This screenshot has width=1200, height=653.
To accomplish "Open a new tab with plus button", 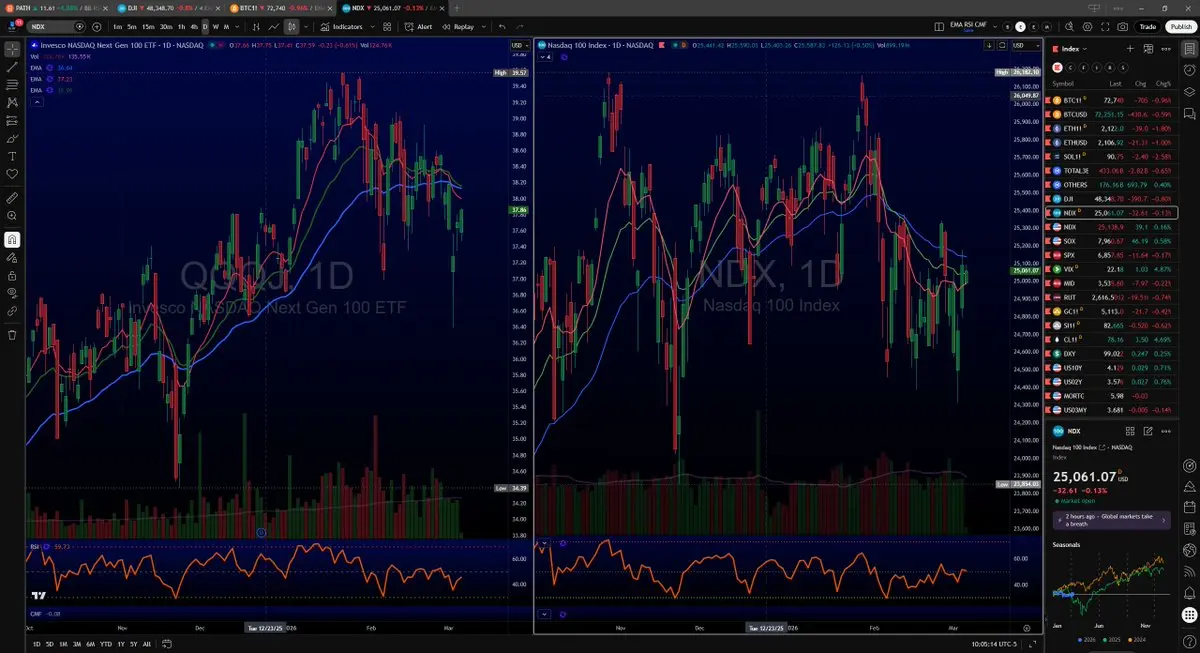I will pos(456,7).
